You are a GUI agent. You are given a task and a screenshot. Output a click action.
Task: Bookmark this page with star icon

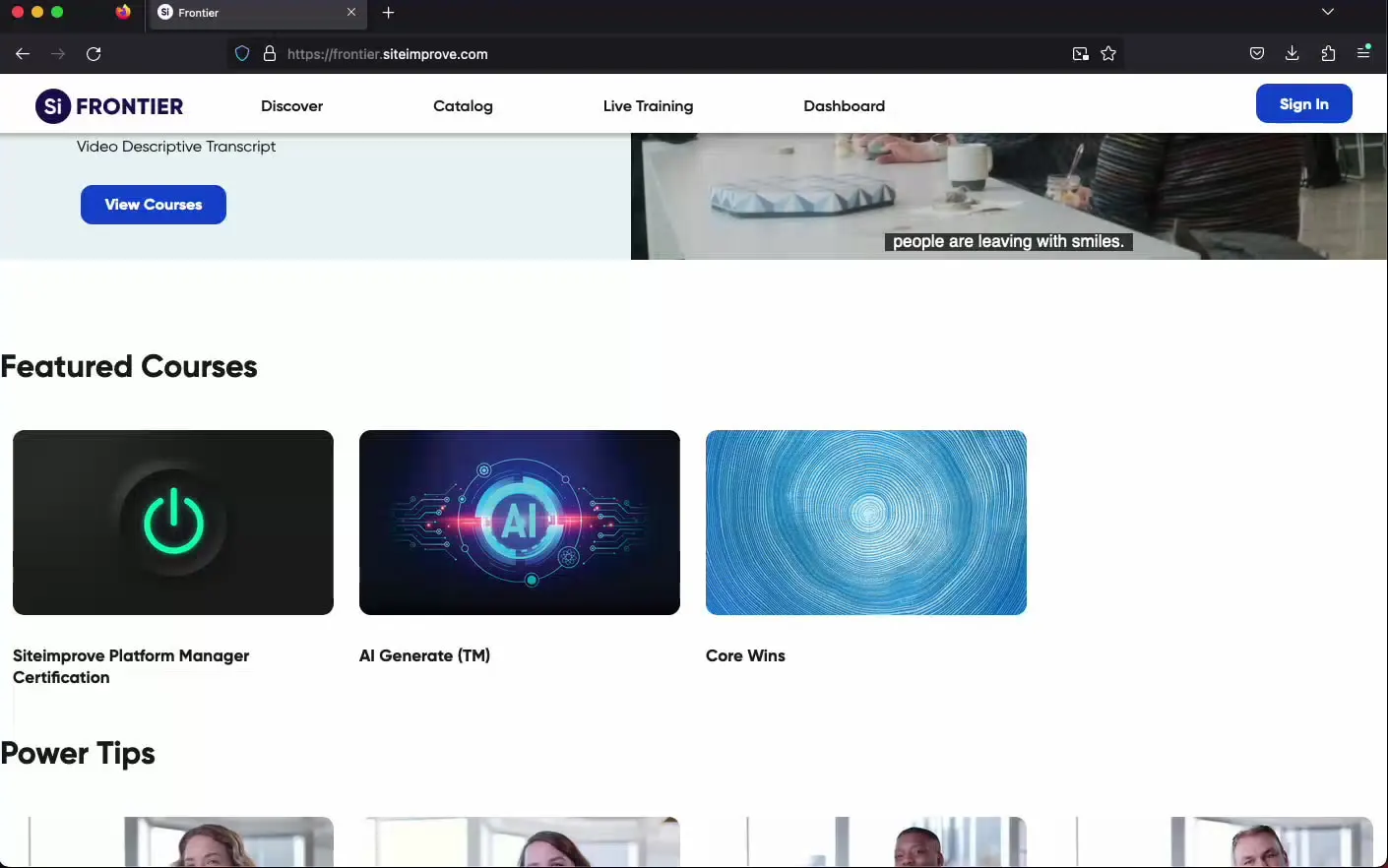pos(1108,54)
